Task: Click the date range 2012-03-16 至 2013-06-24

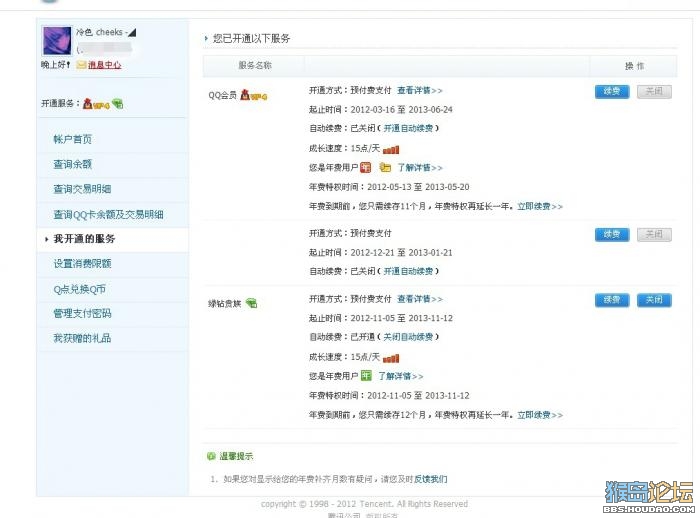Action: click(x=401, y=110)
